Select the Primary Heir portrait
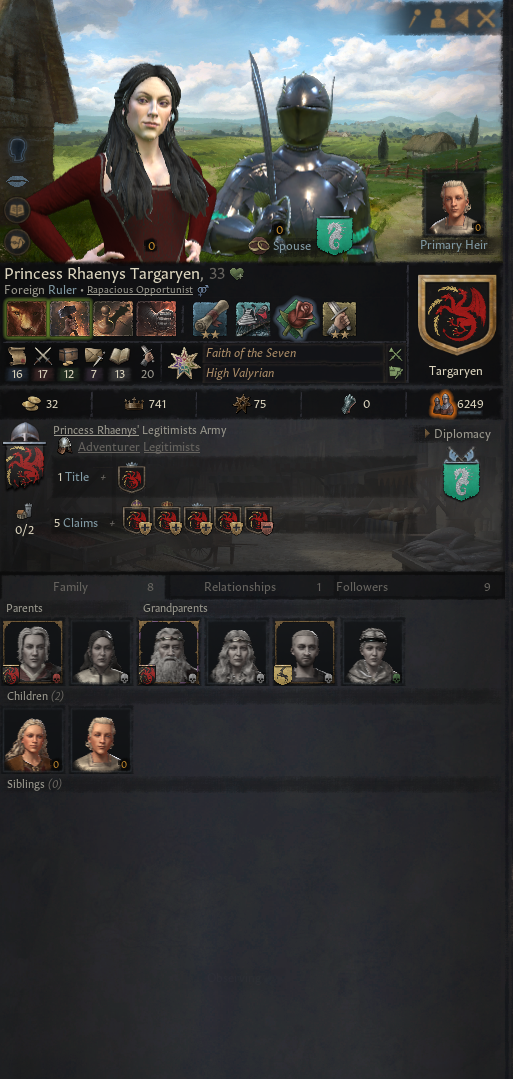This screenshot has height=1079, width=513. [454, 205]
